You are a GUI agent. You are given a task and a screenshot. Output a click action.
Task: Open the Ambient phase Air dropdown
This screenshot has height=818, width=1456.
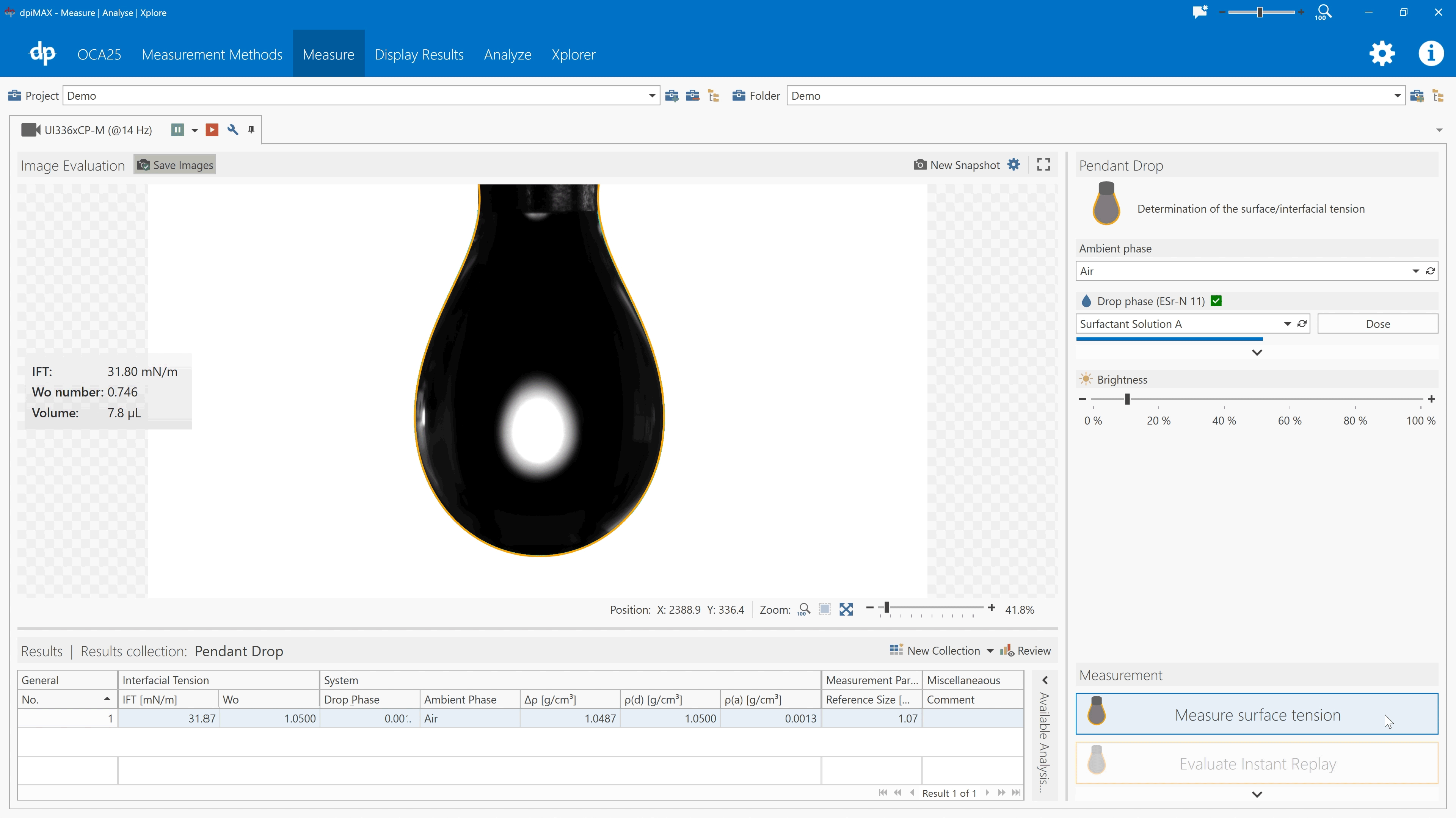click(x=1416, y=271)
